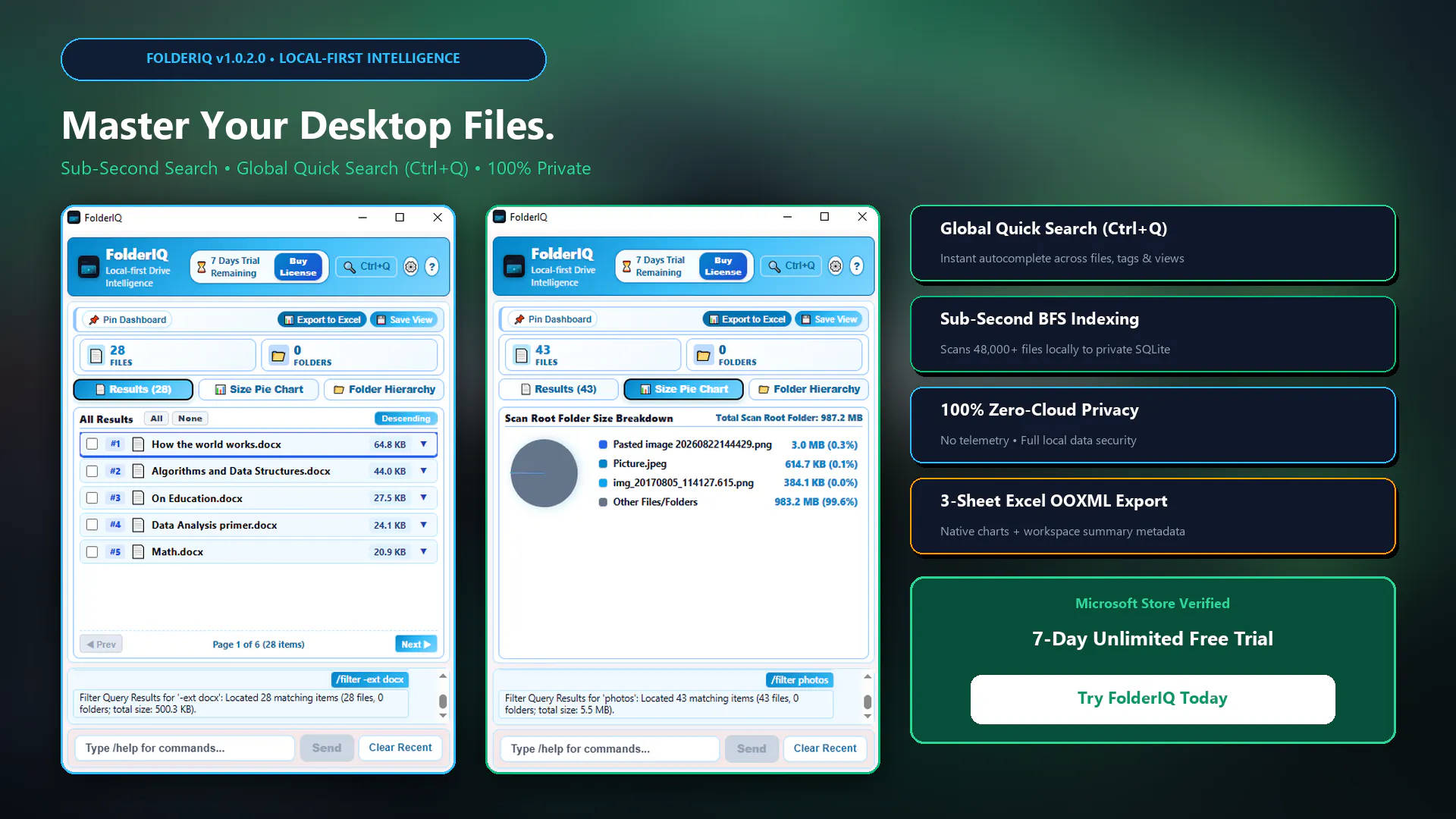Image resolution: width=1456 pixels, height=819 pixels.
Task: Open help question mark in left FolderIQ window
Action: 431,267
